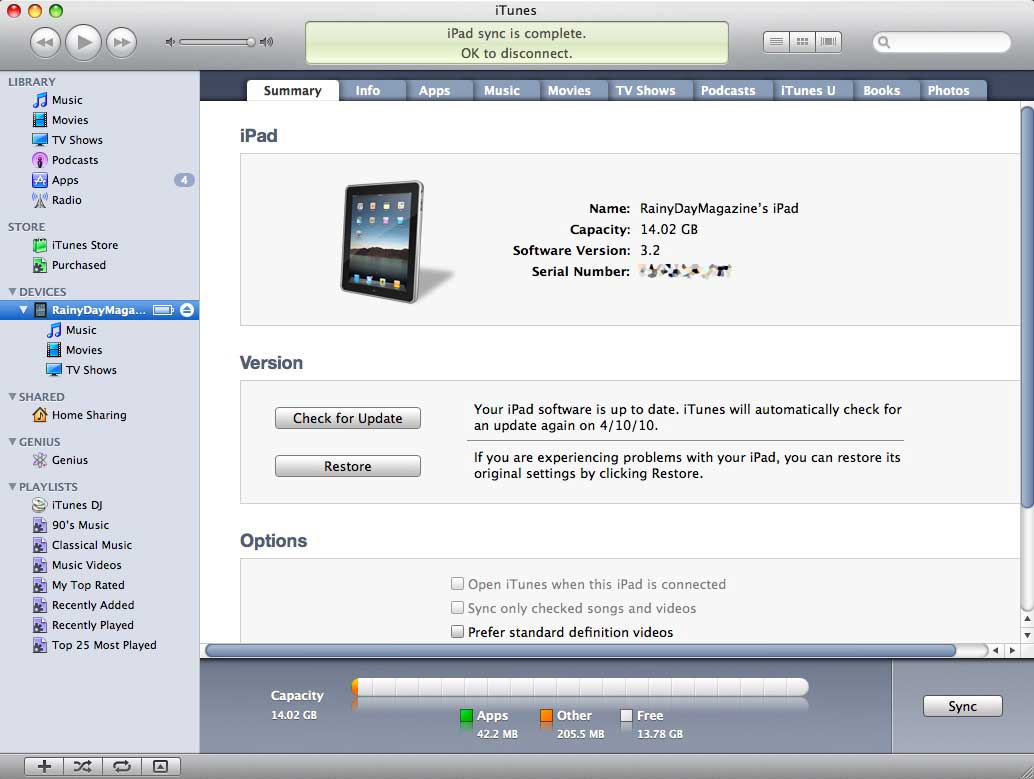1034x779 pixels.
Task: Show the artwork viewer panel
Action: pyautogui.click(x=160, y=766)
